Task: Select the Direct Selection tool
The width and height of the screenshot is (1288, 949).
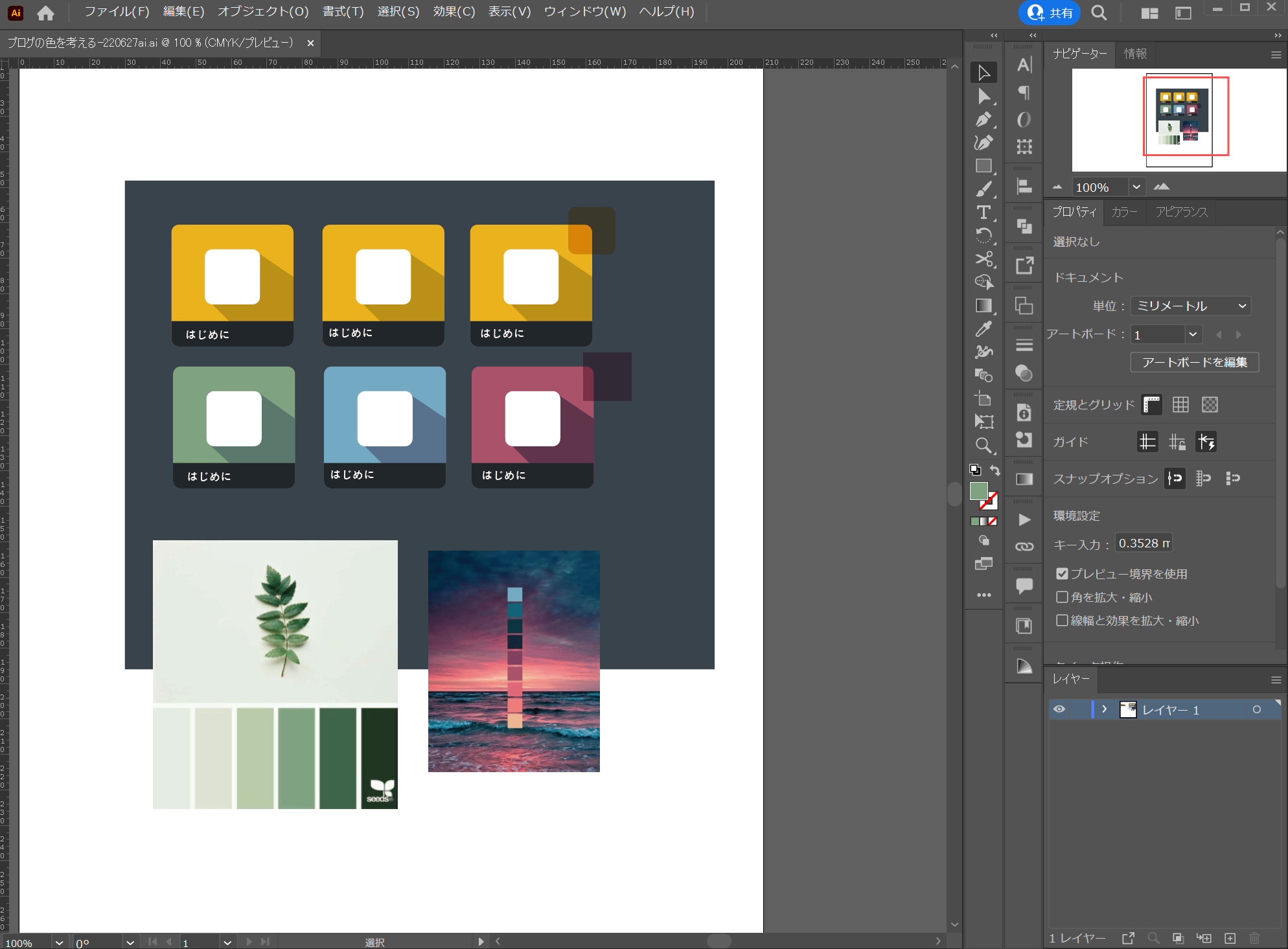Action: click(x=983, y=97)
